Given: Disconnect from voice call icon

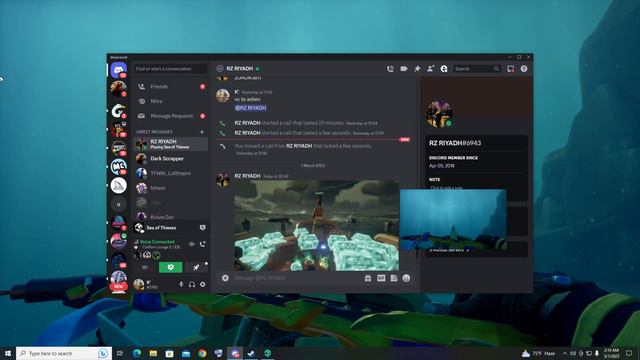Looking at the screenshot, I should click(x=203, y=244).
